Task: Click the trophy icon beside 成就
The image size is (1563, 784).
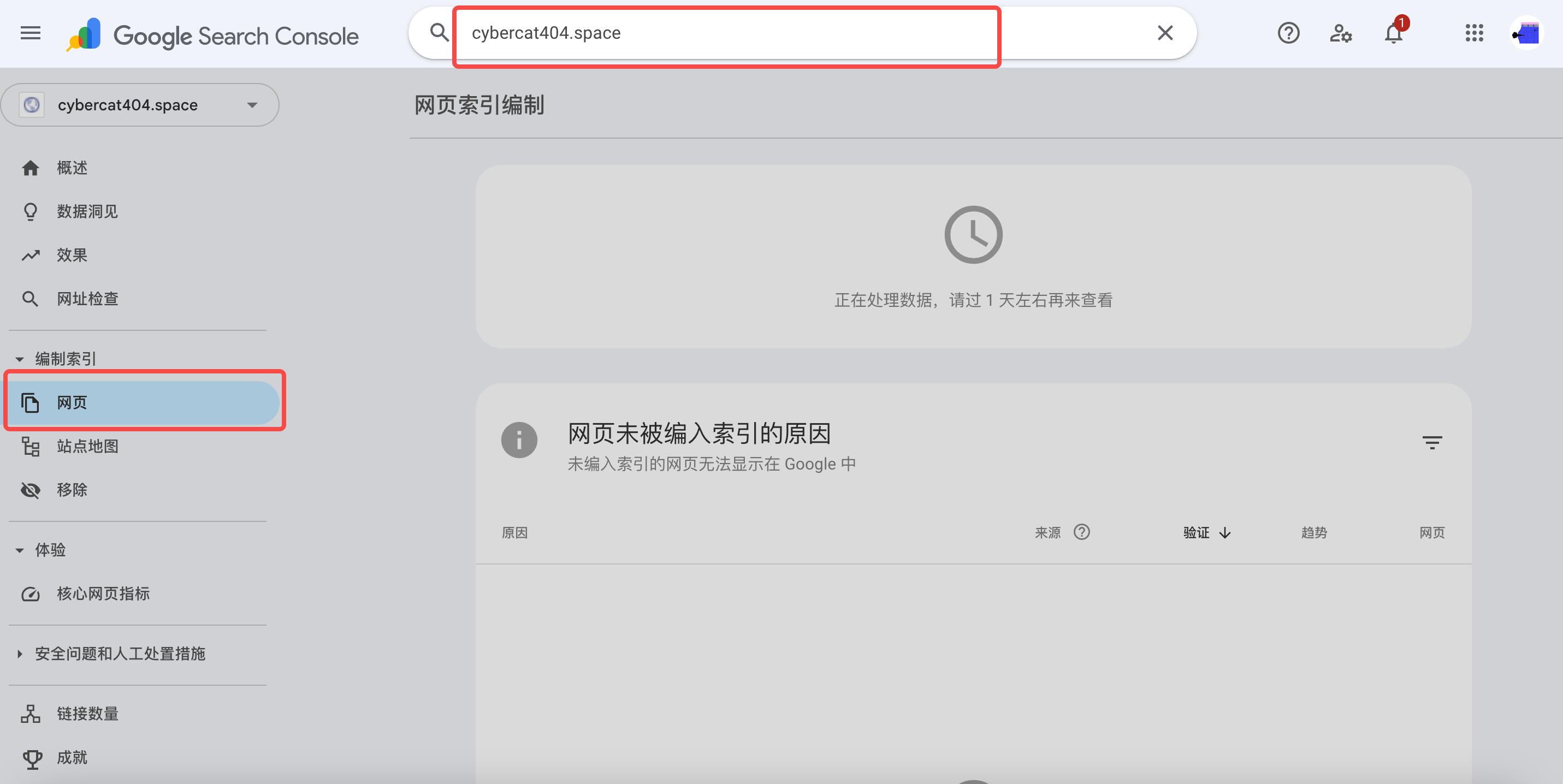Action: click(x=32, y=759)
